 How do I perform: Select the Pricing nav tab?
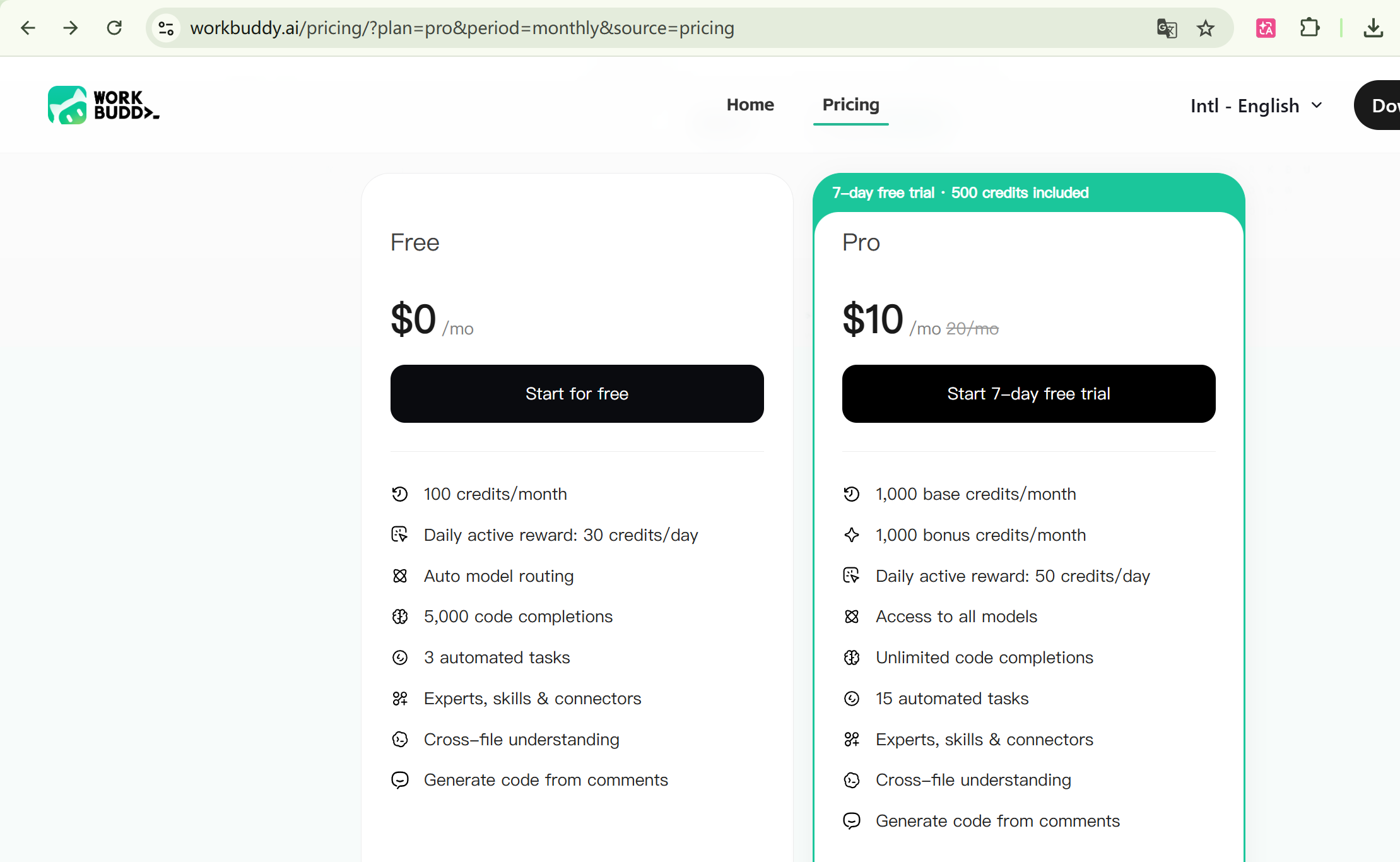coord(850,105)
